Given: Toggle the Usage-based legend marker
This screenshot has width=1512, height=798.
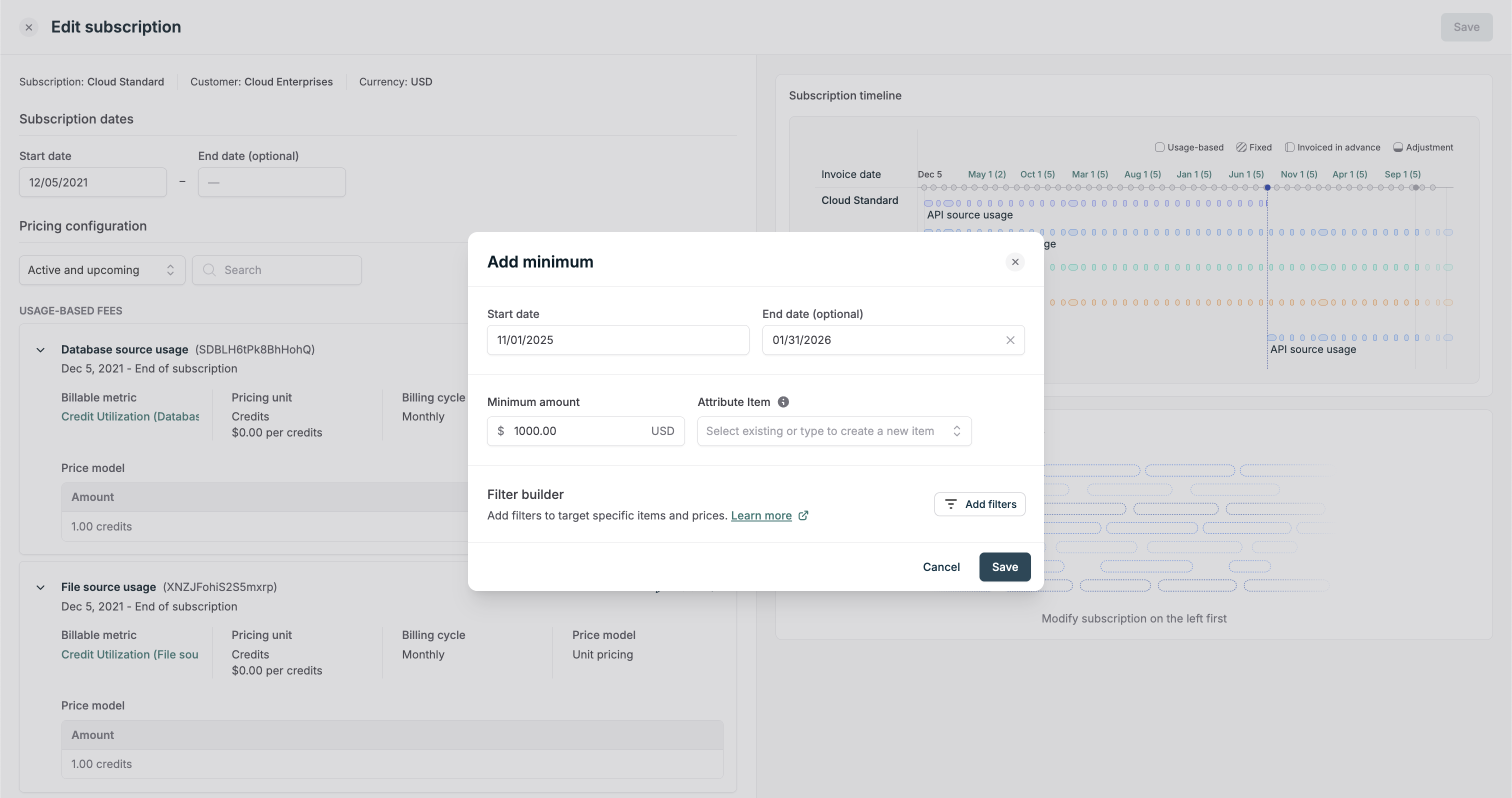Looking at the screenshot, I should point(1159,147).
